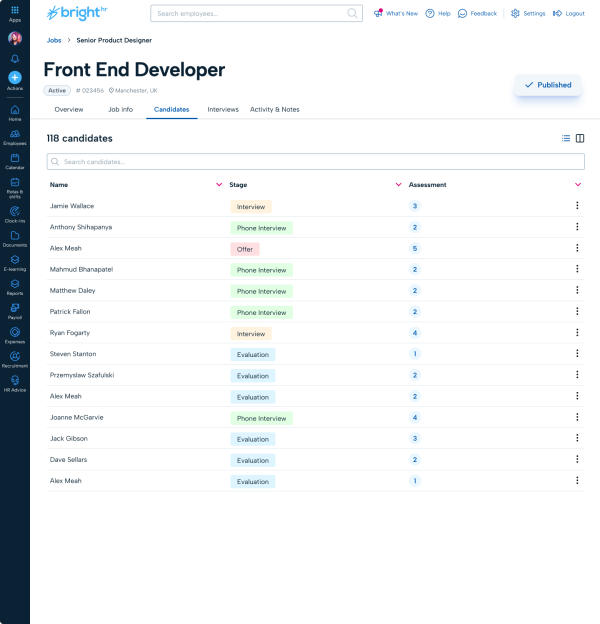Open HR Advice in the sidebar

coord(15,384)
